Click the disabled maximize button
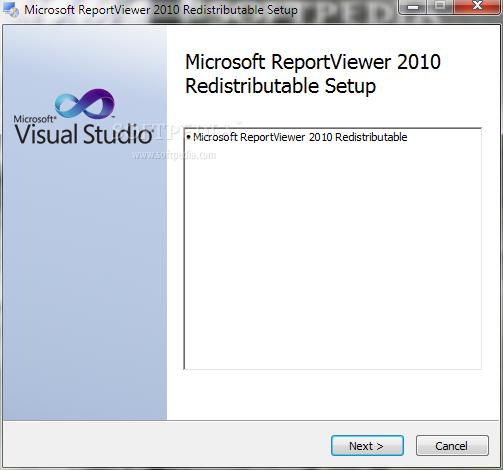The width and height of the screenshot is (503, 470). 440,6
